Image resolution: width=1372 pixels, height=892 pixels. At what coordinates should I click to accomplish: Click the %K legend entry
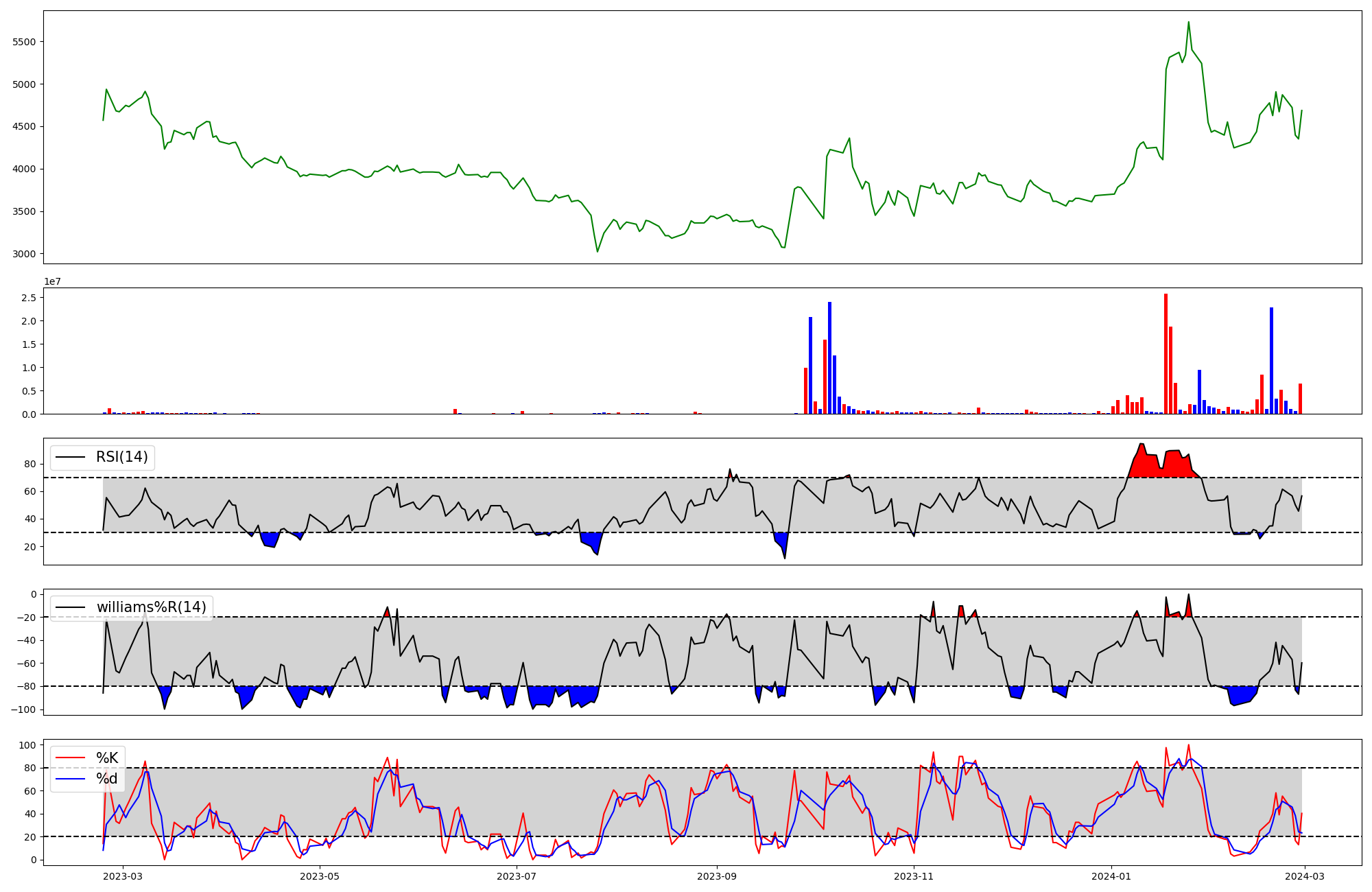tap(107, 758)
